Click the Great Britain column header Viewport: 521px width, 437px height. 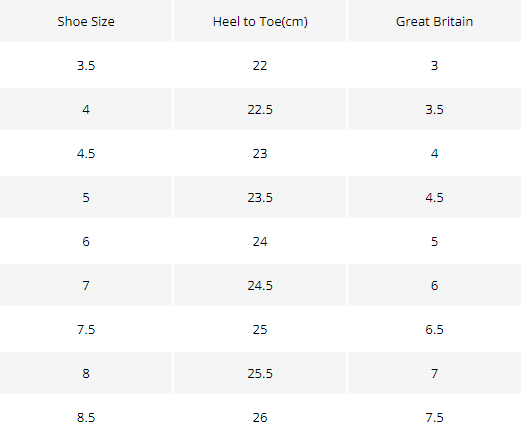point(434,21)
